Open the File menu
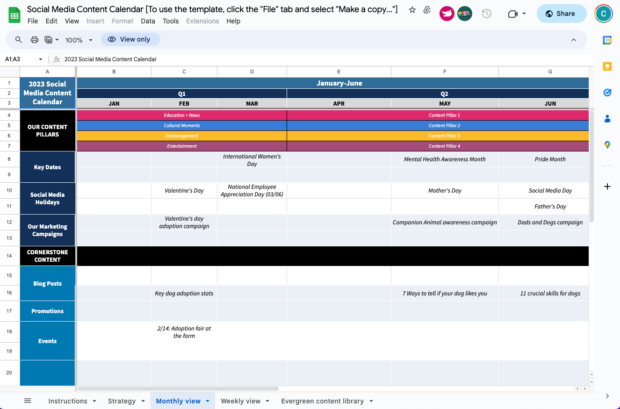The image size is (620, 409). pos(33,20)
